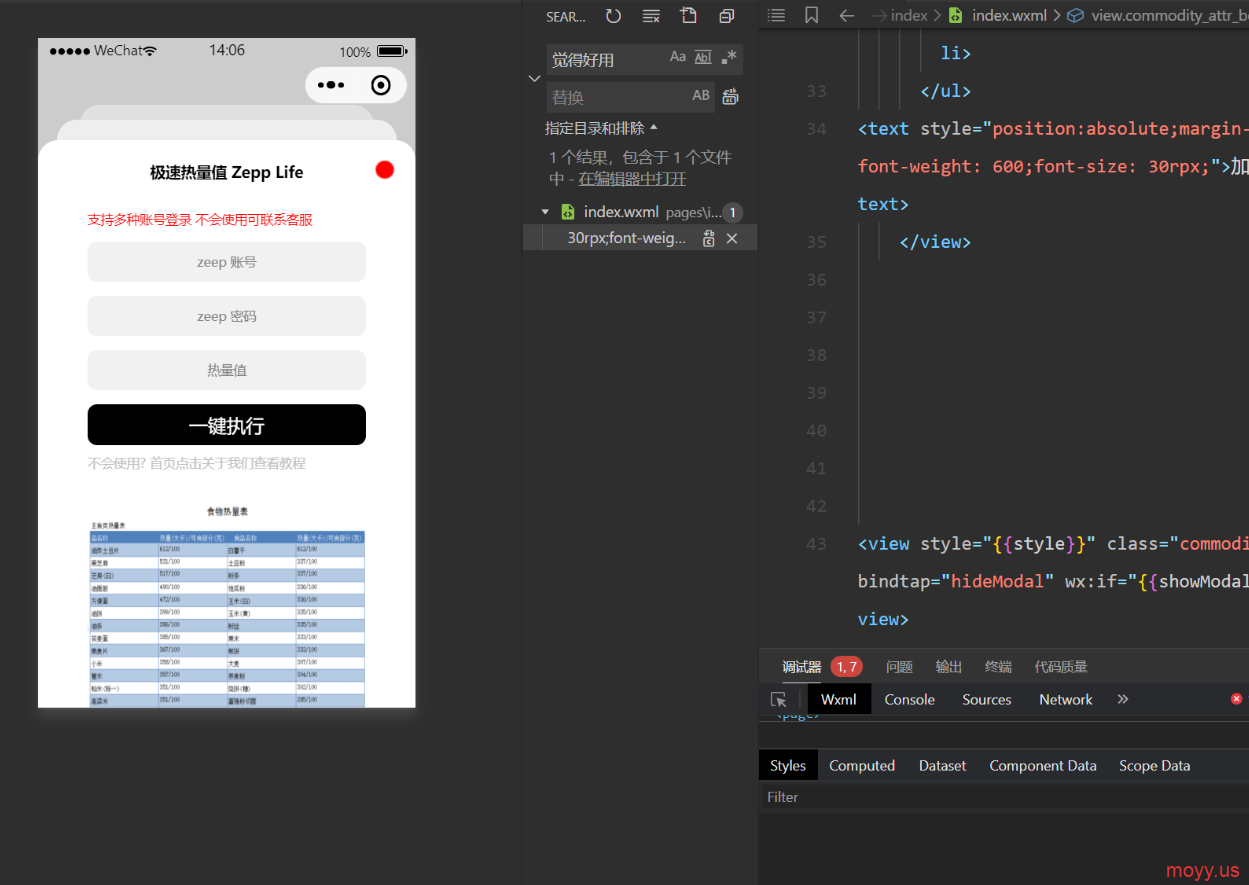Switch to the Sources devtools tab
The width and height of the screenshot is (1249, 885).
987,699
